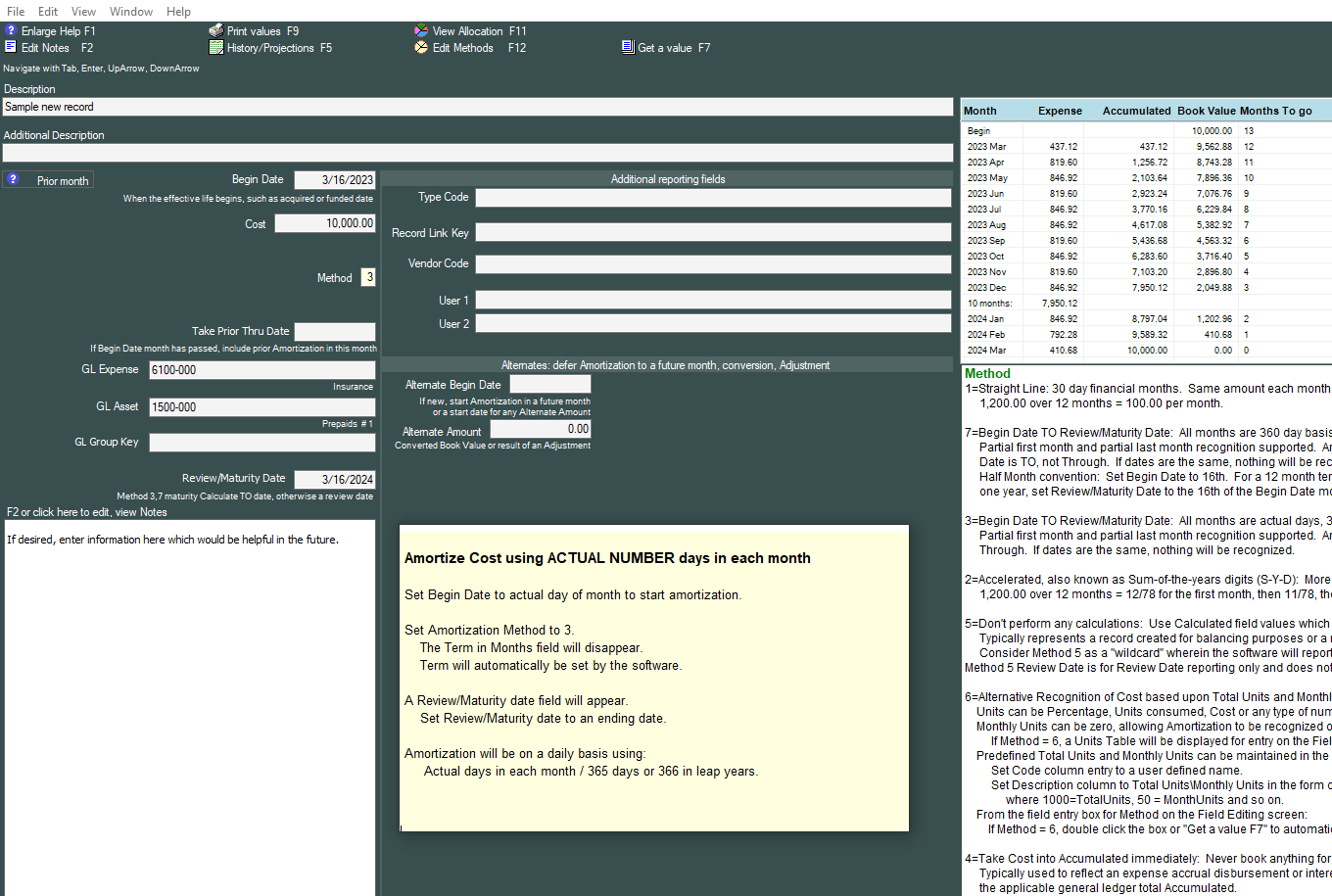Open the Help menu
This screenshot has width=1332, height=896.
[178, 11]
